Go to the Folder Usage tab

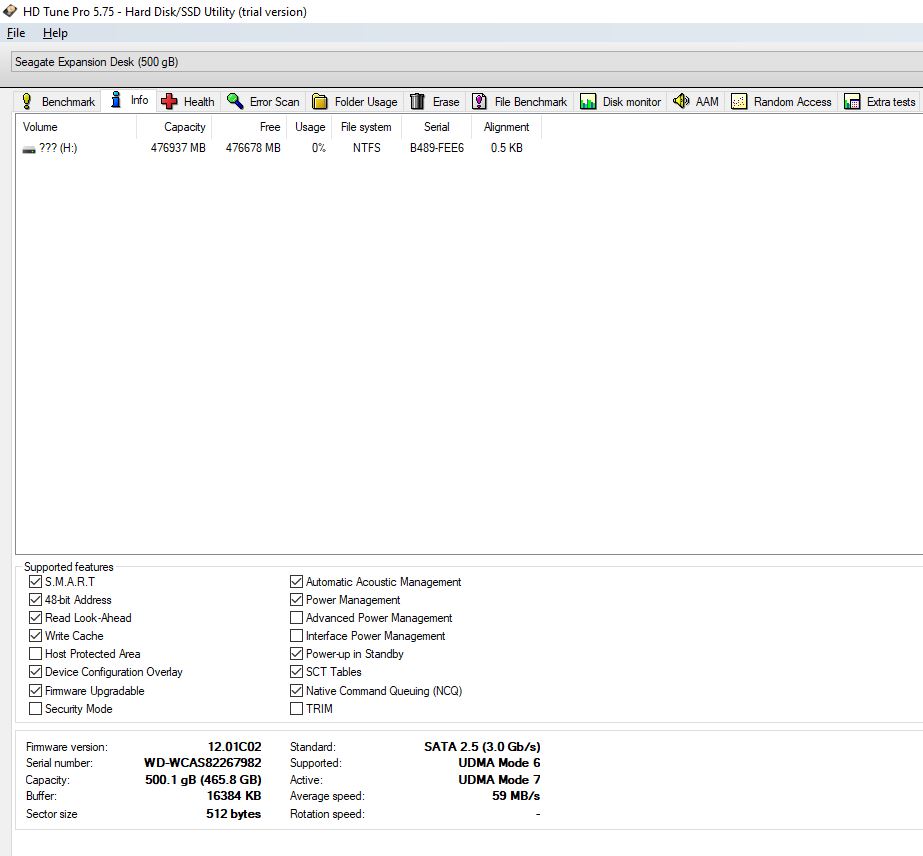point(355,101)
